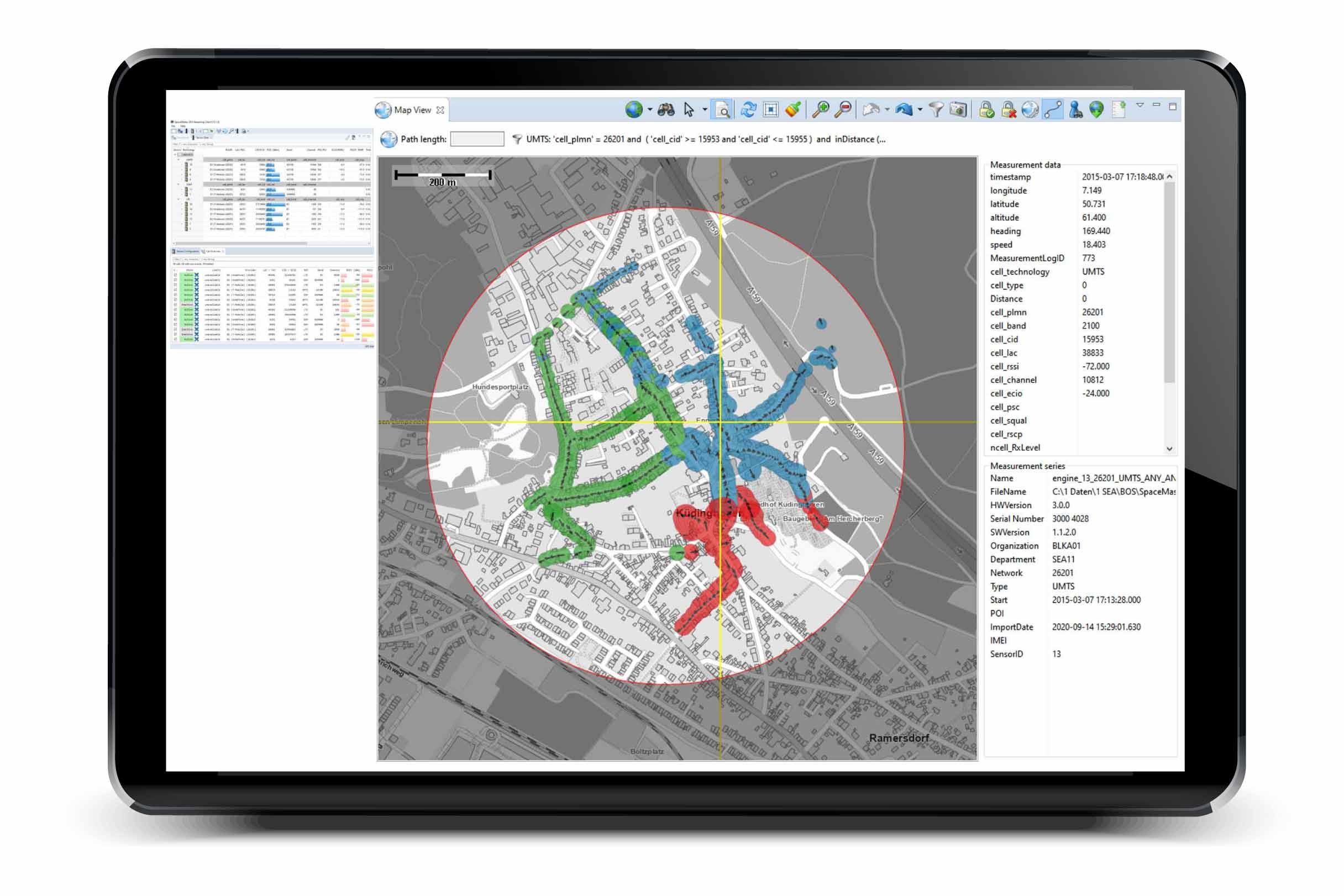This screenshot has width=1344, height=896.
Task: Select the cell_rssi value -72.000
Action: pyautogui.click(x=1095, y=366)
